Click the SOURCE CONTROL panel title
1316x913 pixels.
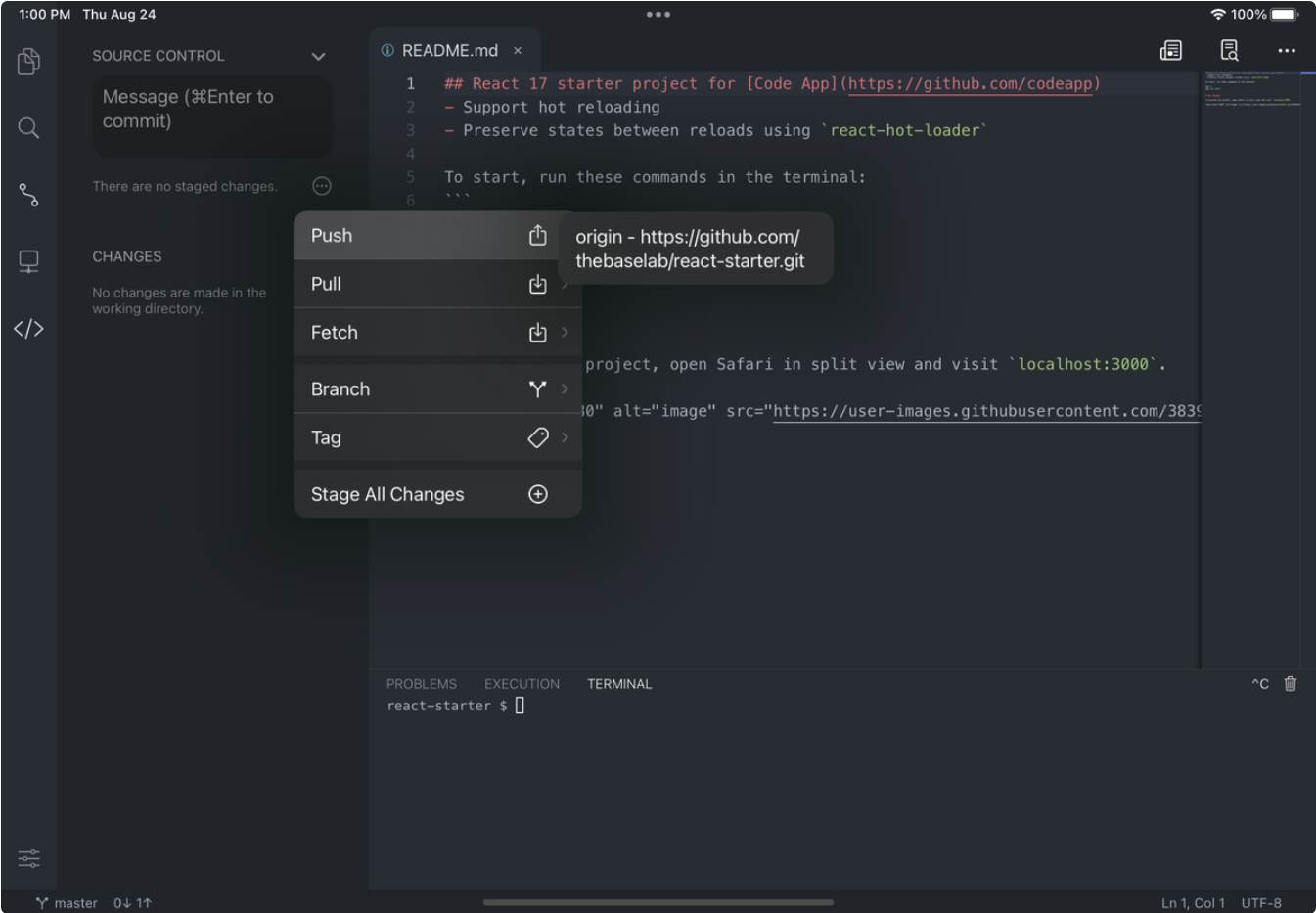159,56
